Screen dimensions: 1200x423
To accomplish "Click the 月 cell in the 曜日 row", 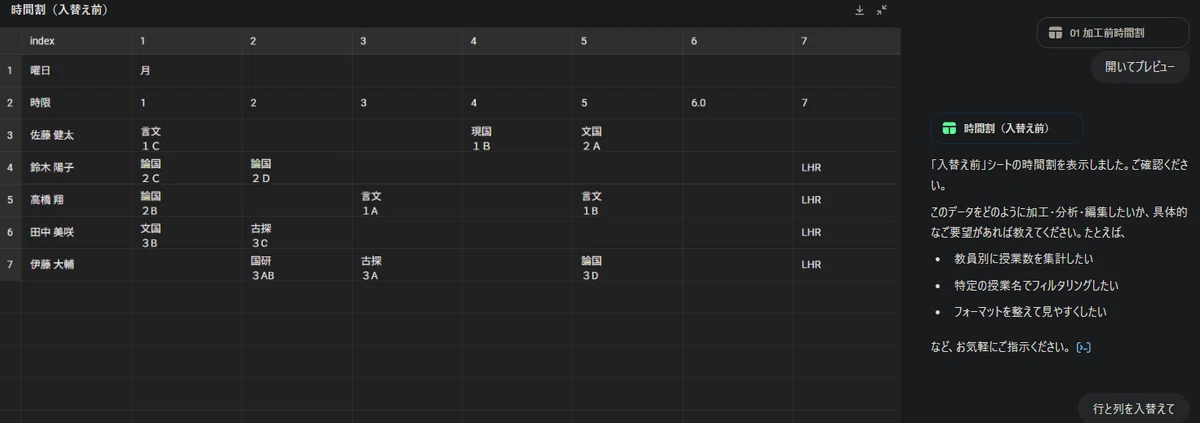I will [186, 71].
